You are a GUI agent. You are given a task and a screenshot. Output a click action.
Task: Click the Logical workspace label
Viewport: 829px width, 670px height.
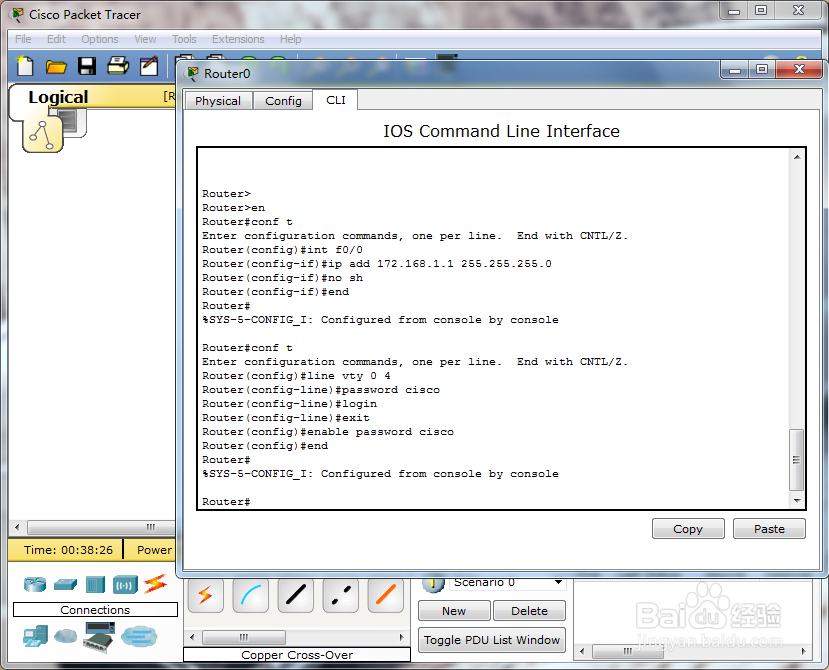point(58,97)
